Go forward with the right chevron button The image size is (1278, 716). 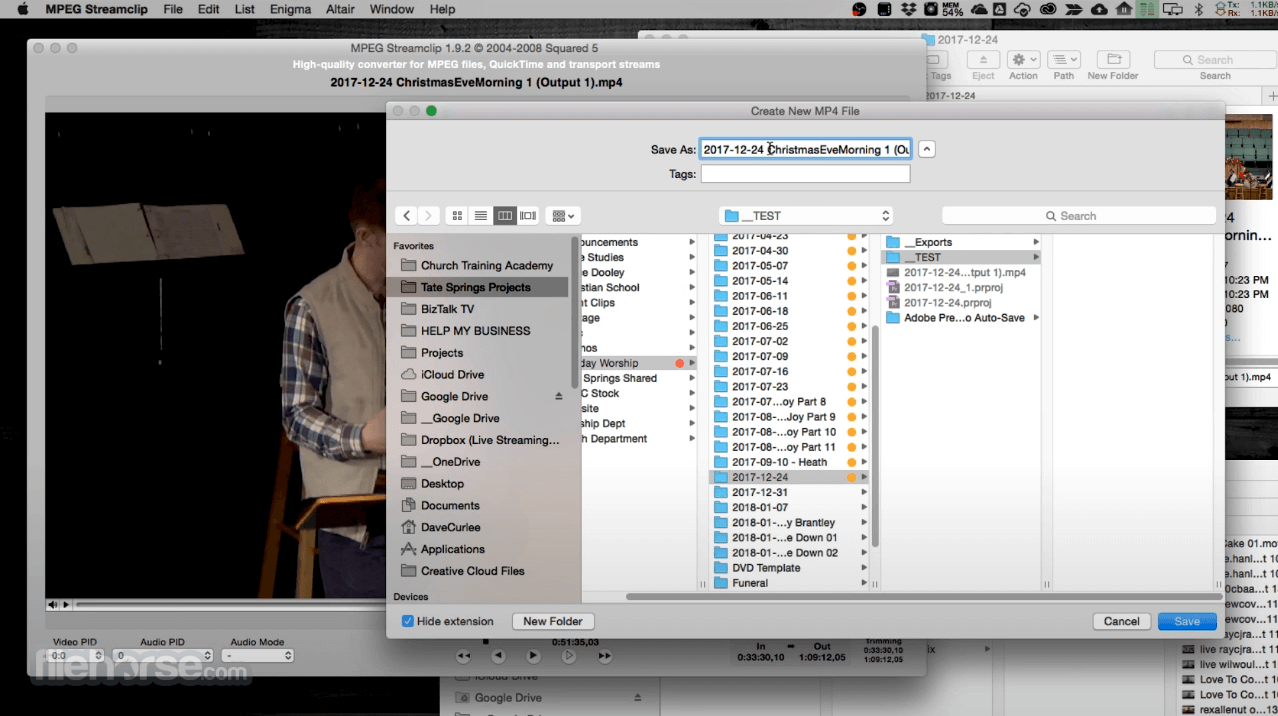pyautogui.click(x=429, y=216)
